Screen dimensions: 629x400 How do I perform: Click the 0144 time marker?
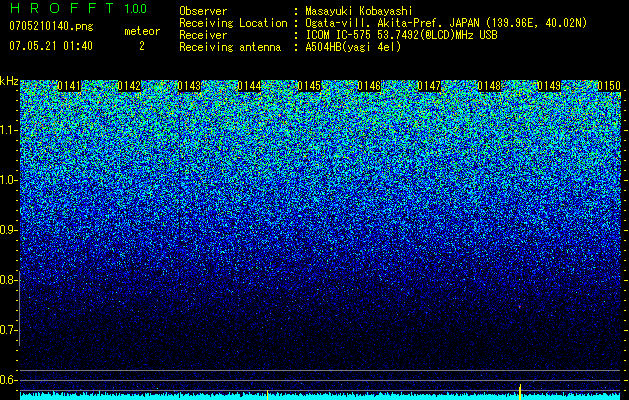tap(250, 86)
